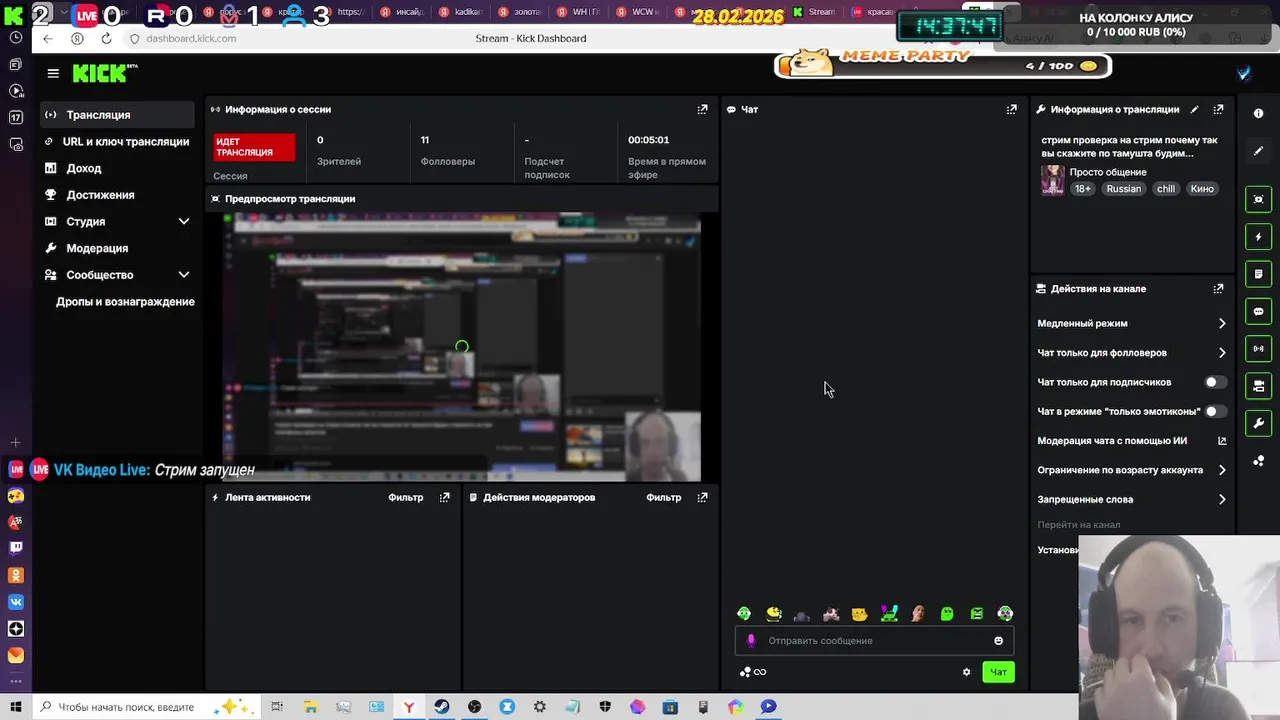
Task: Open File Explorer from taskbar
Action: click(310, 707)
